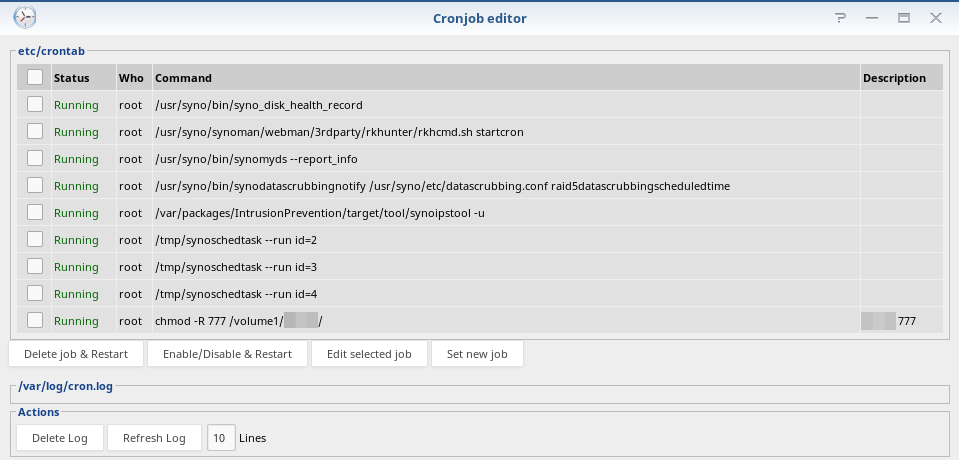Check the chmod -R 777 job checkbox
The image size is (959, 460).
tap(35, 320)
